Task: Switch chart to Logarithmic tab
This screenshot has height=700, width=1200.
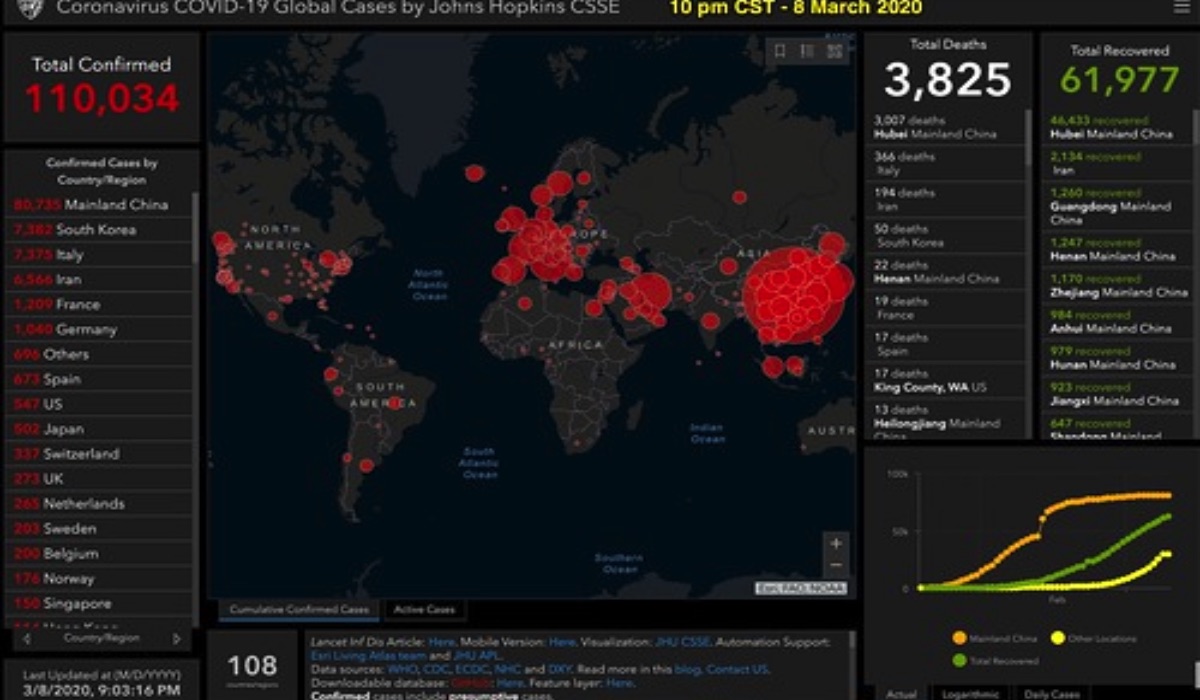Action: 971,693
